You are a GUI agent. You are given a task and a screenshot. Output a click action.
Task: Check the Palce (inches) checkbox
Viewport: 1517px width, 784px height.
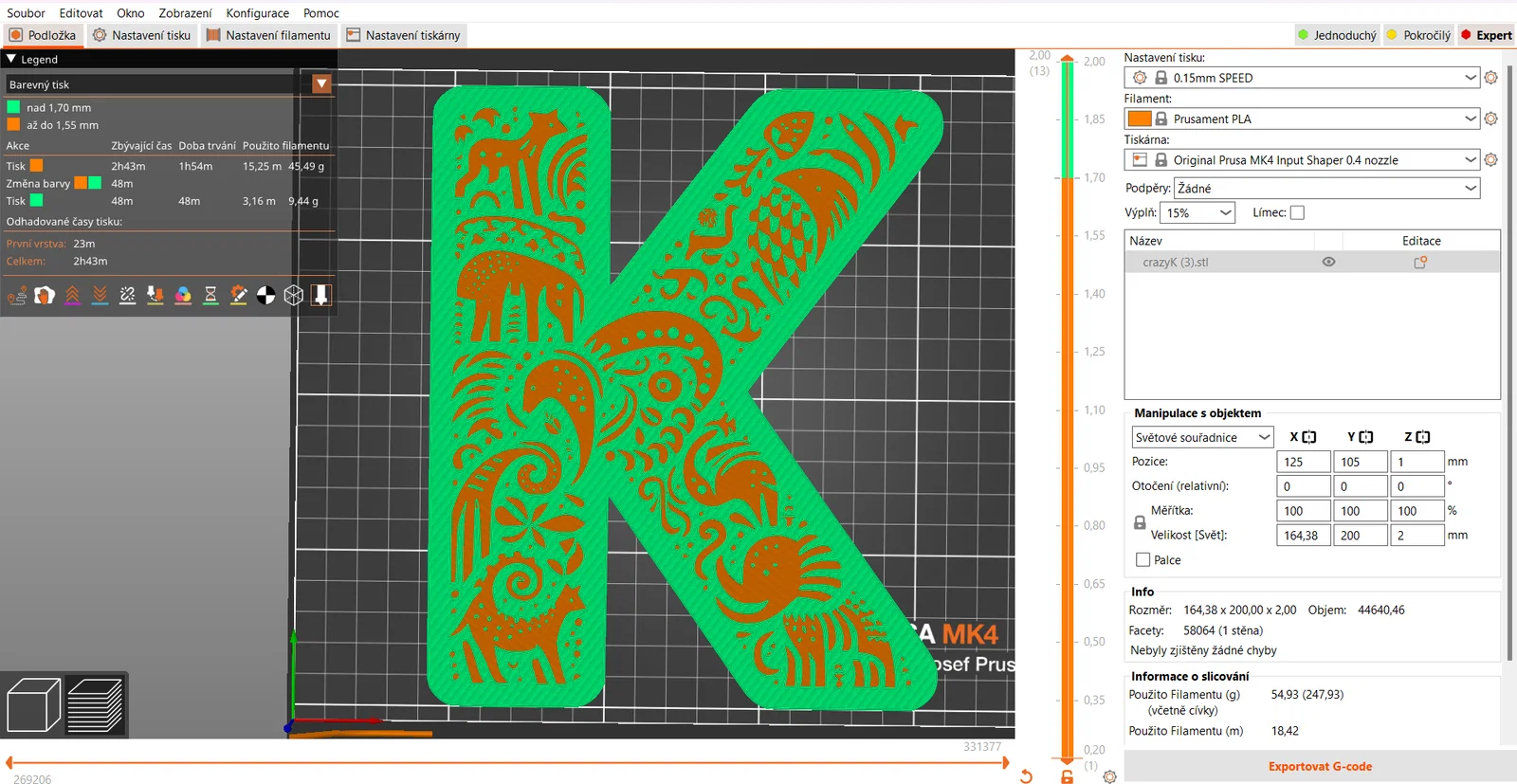coord(1142,560)
